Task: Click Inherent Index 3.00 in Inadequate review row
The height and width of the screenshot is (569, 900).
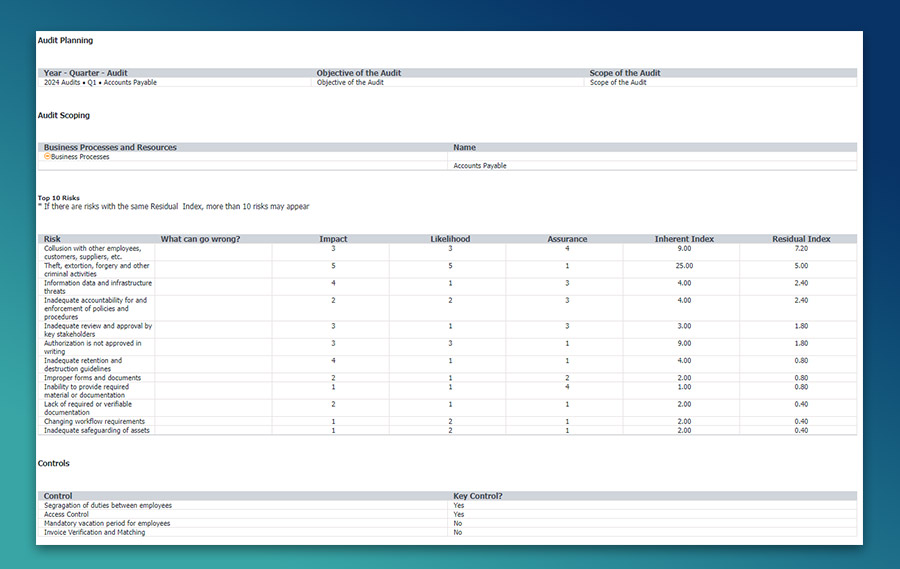Action: 684,326
